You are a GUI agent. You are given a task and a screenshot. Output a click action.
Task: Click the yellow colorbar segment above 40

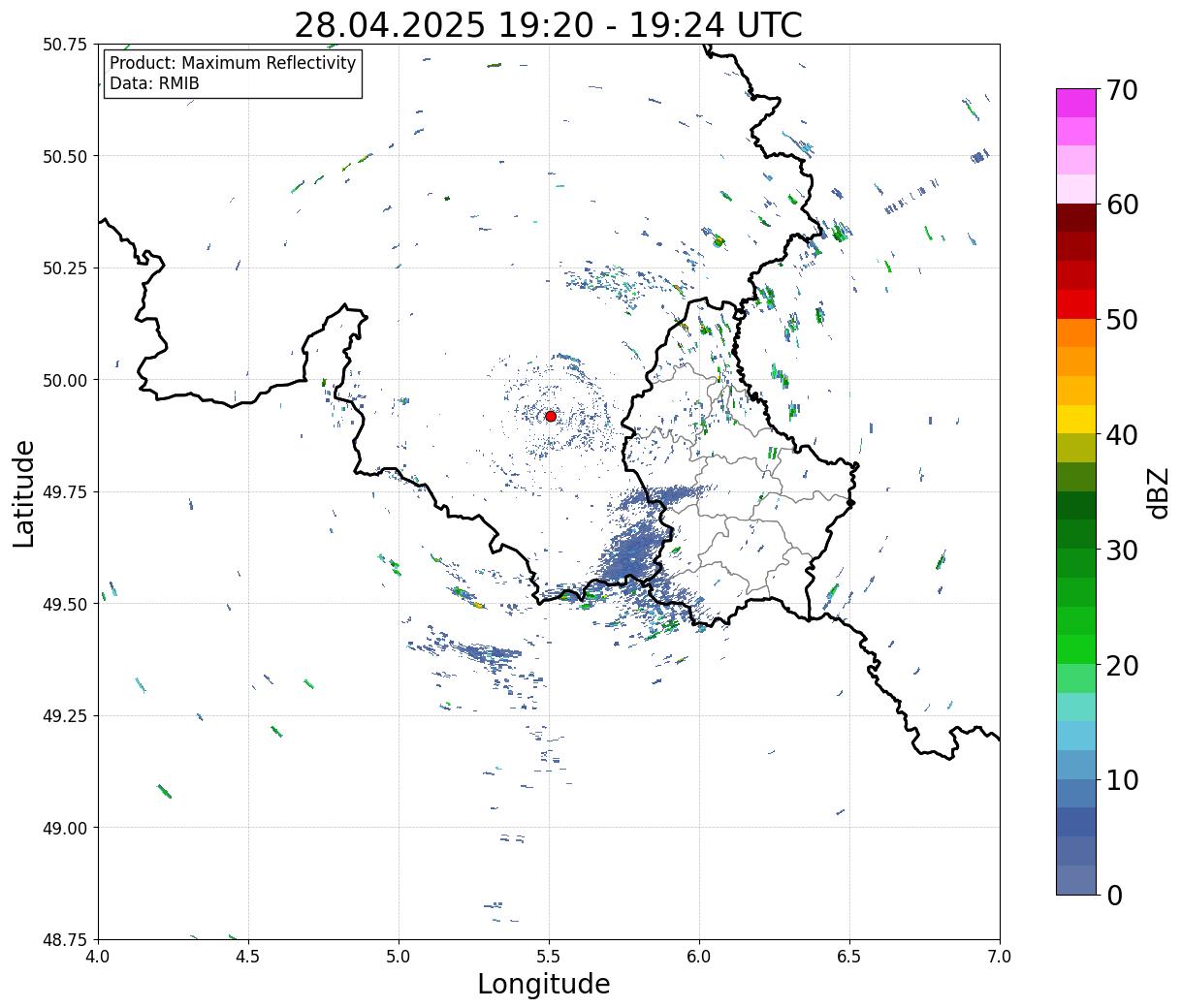[x=1076, y=419]
